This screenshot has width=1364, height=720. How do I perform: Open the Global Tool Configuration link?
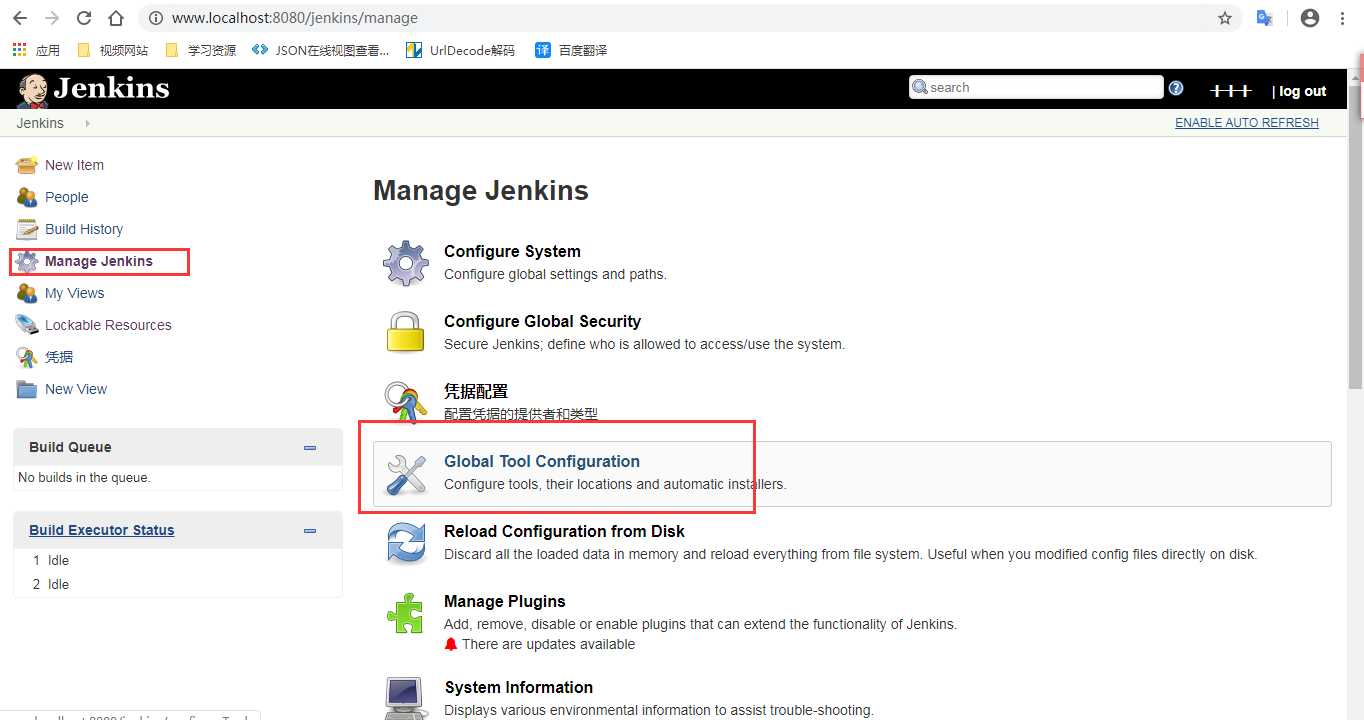coord(542,461)
